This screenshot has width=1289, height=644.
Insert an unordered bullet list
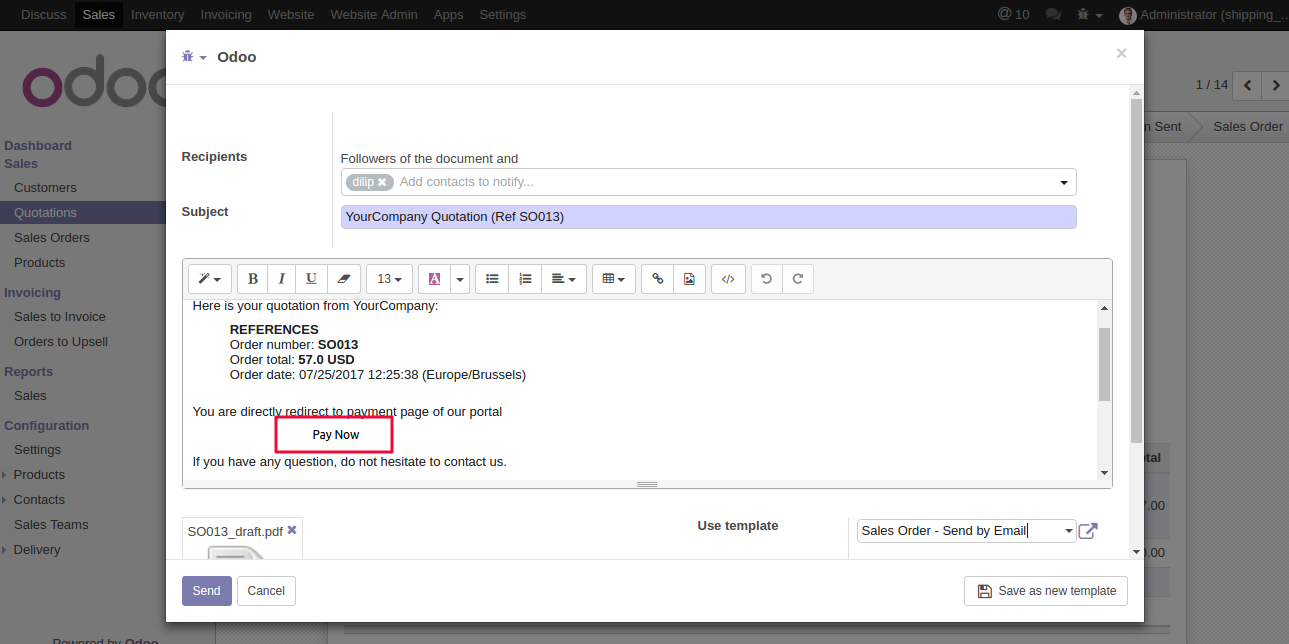click(x=492, y=279)
